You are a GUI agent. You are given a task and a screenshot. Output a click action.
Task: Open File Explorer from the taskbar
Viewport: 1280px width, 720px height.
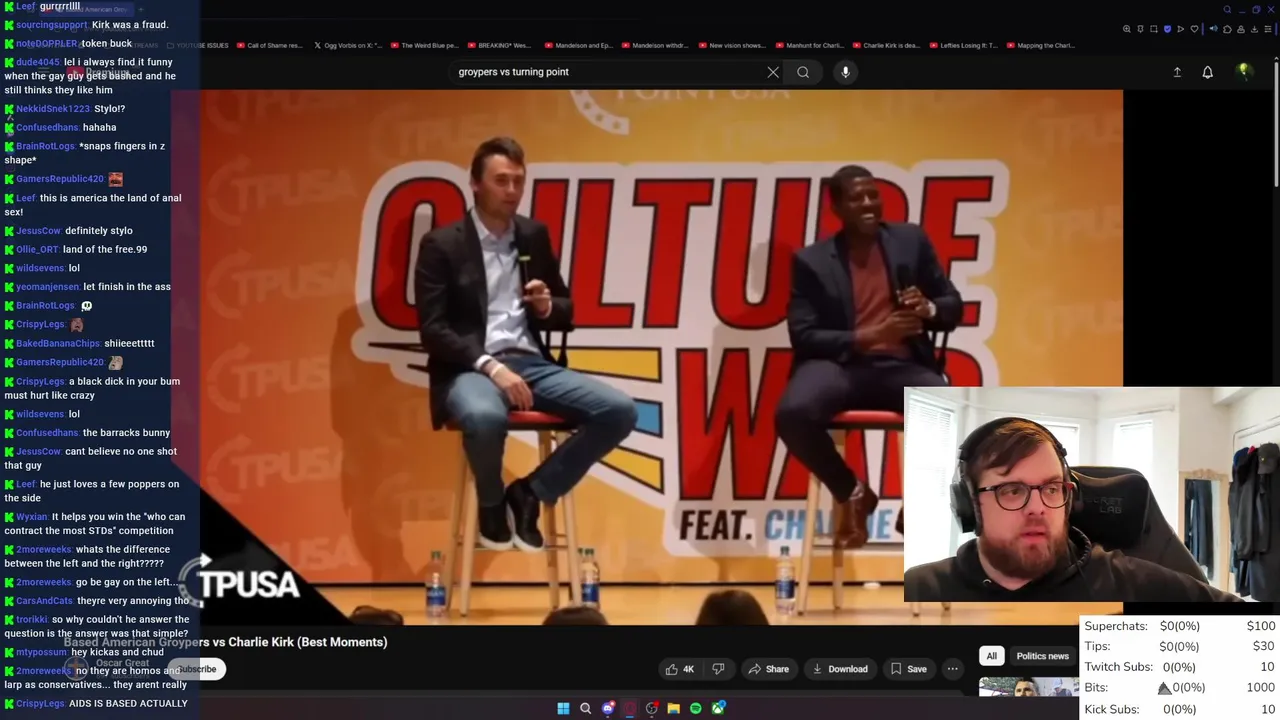pos(674,708)
